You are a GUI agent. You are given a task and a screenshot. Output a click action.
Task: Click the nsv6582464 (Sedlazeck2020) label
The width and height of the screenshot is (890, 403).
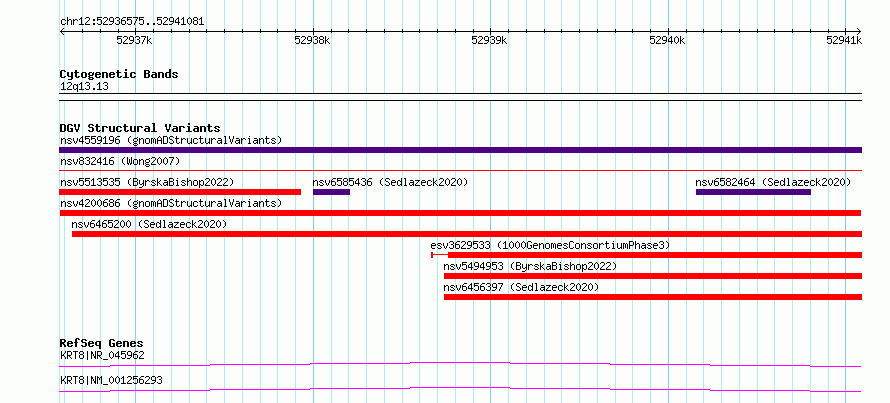(x=773, y=182)
